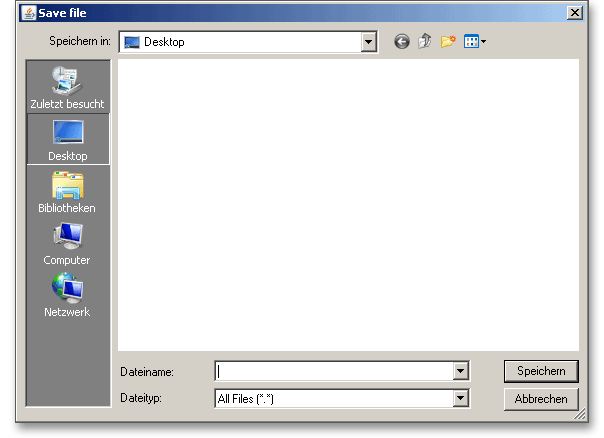
Task: Click the Speichern button
Action: [541, 371]
